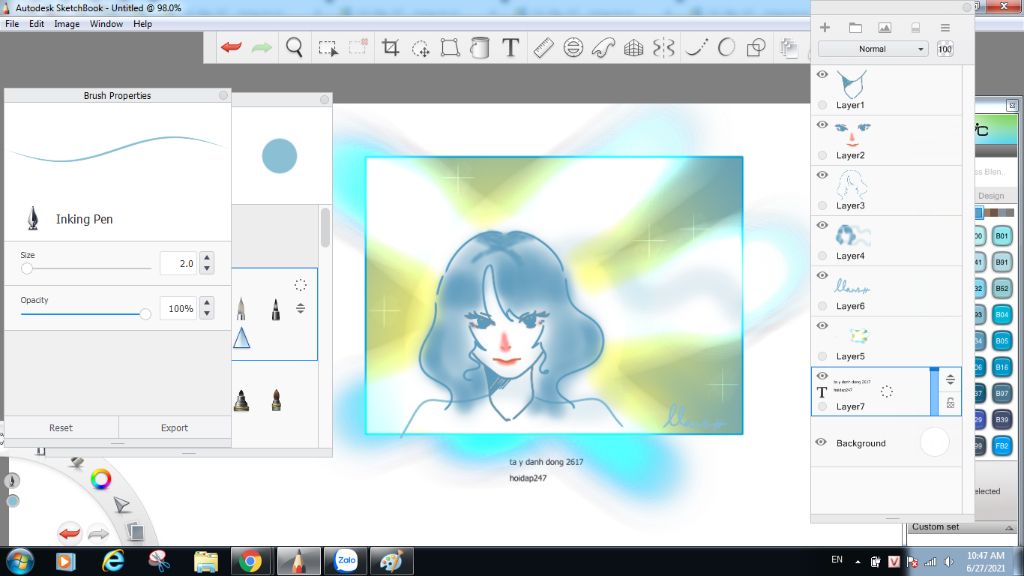1024x576 pixels.
Task: Add an image layer in layer panel
Action: [x=884, y=27]
